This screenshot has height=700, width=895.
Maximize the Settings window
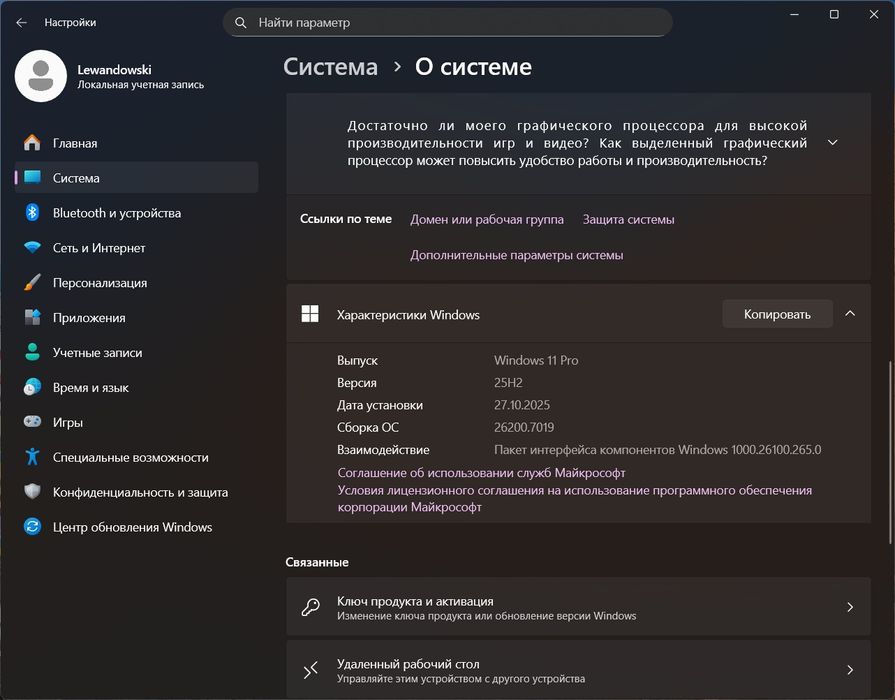coord(834,14)
